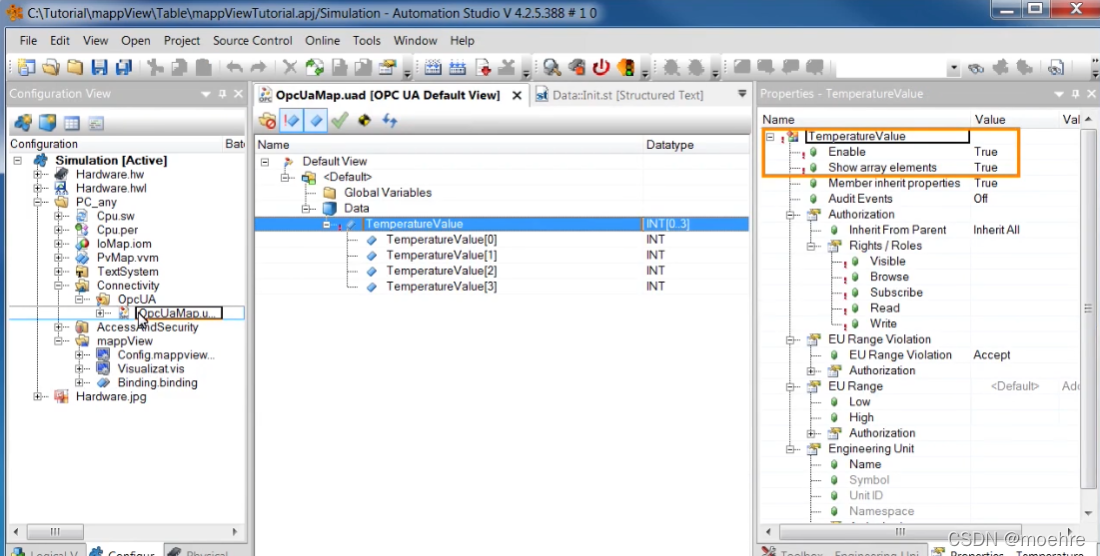Click the red power restart icon
Image resolution: width=1100 pixels, height=556 pixels.
[x=601, y=67]
